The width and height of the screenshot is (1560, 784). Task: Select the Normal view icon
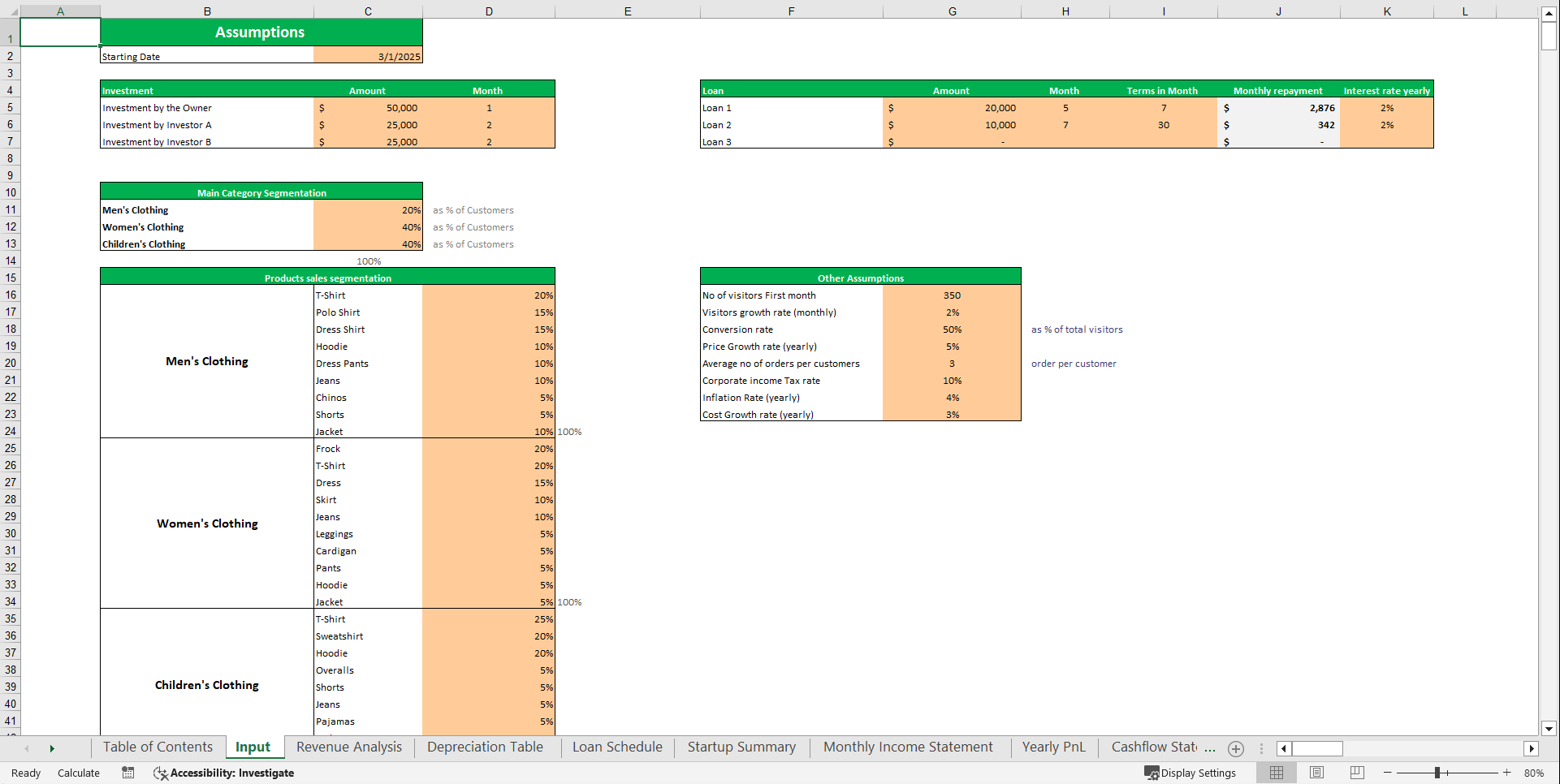[1276, 773]
